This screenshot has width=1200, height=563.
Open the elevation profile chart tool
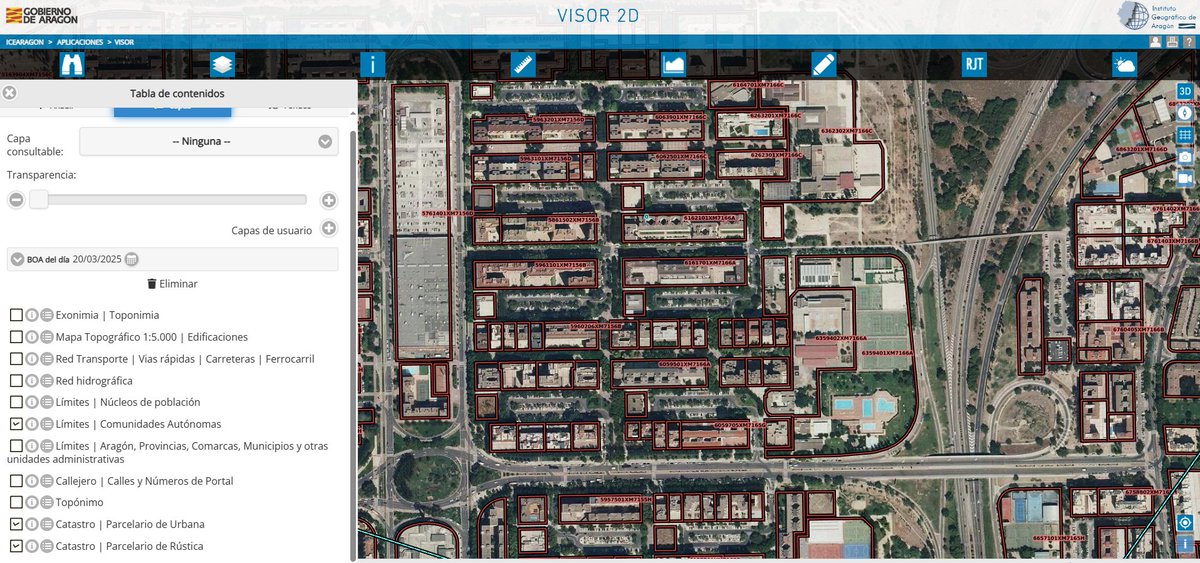674,65
